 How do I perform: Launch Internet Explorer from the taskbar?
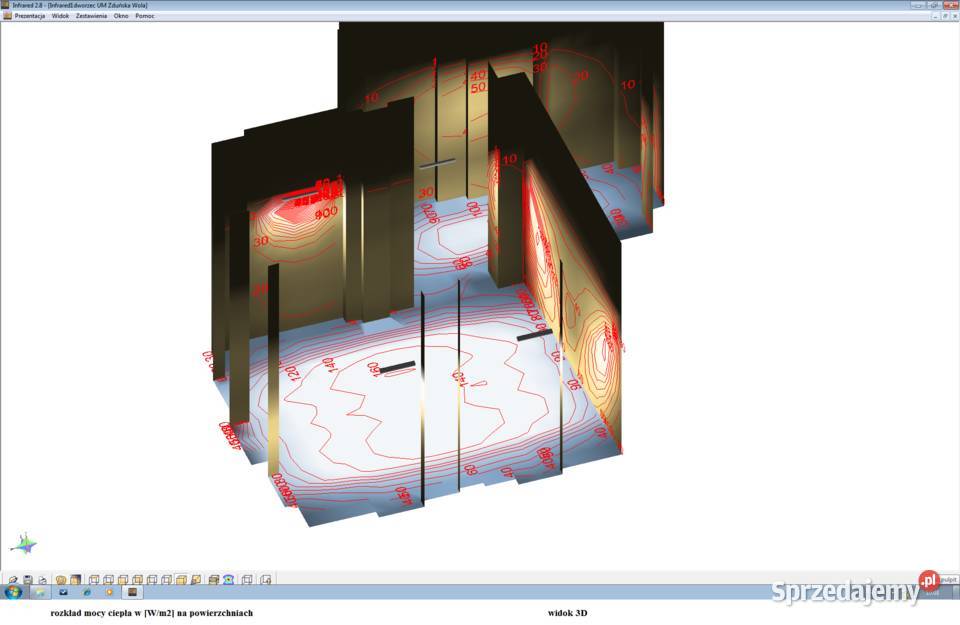coord(86,592)
